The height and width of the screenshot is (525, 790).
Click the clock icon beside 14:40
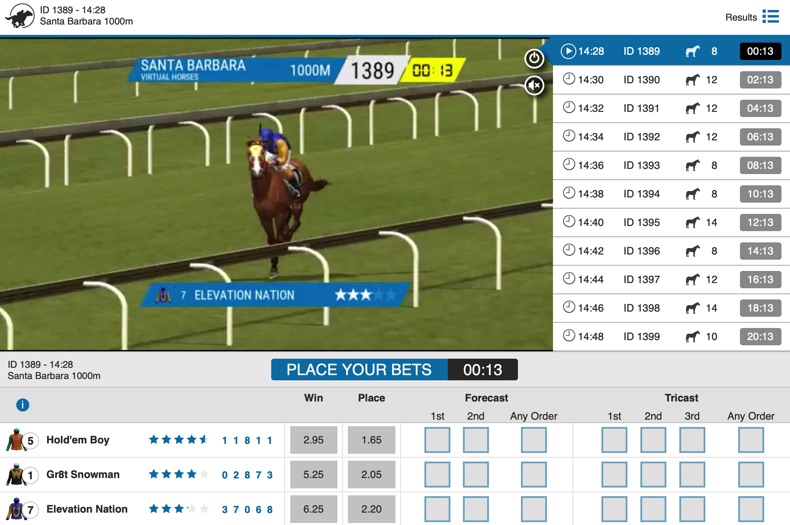[x=569, y=222]
